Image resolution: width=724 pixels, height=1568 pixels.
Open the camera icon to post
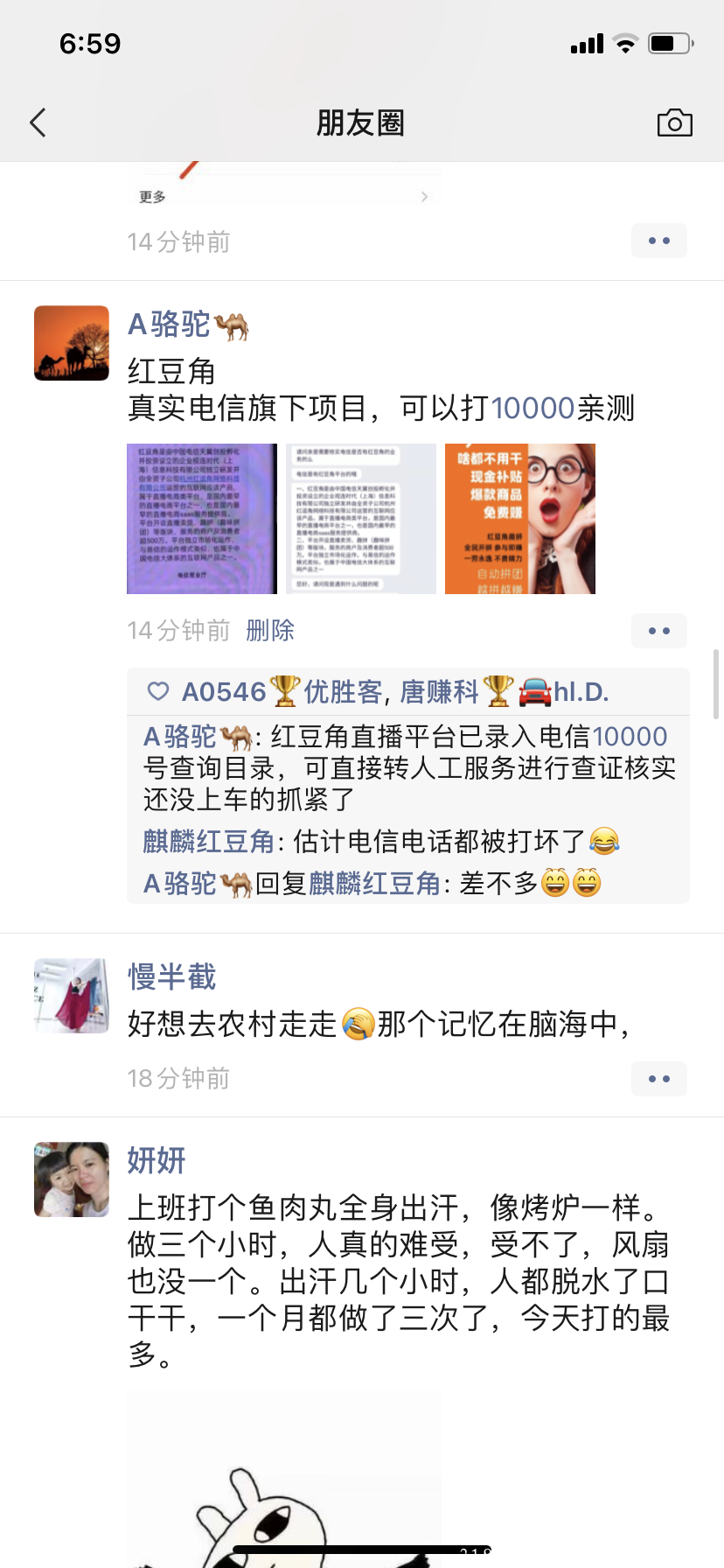pos(674,122)
